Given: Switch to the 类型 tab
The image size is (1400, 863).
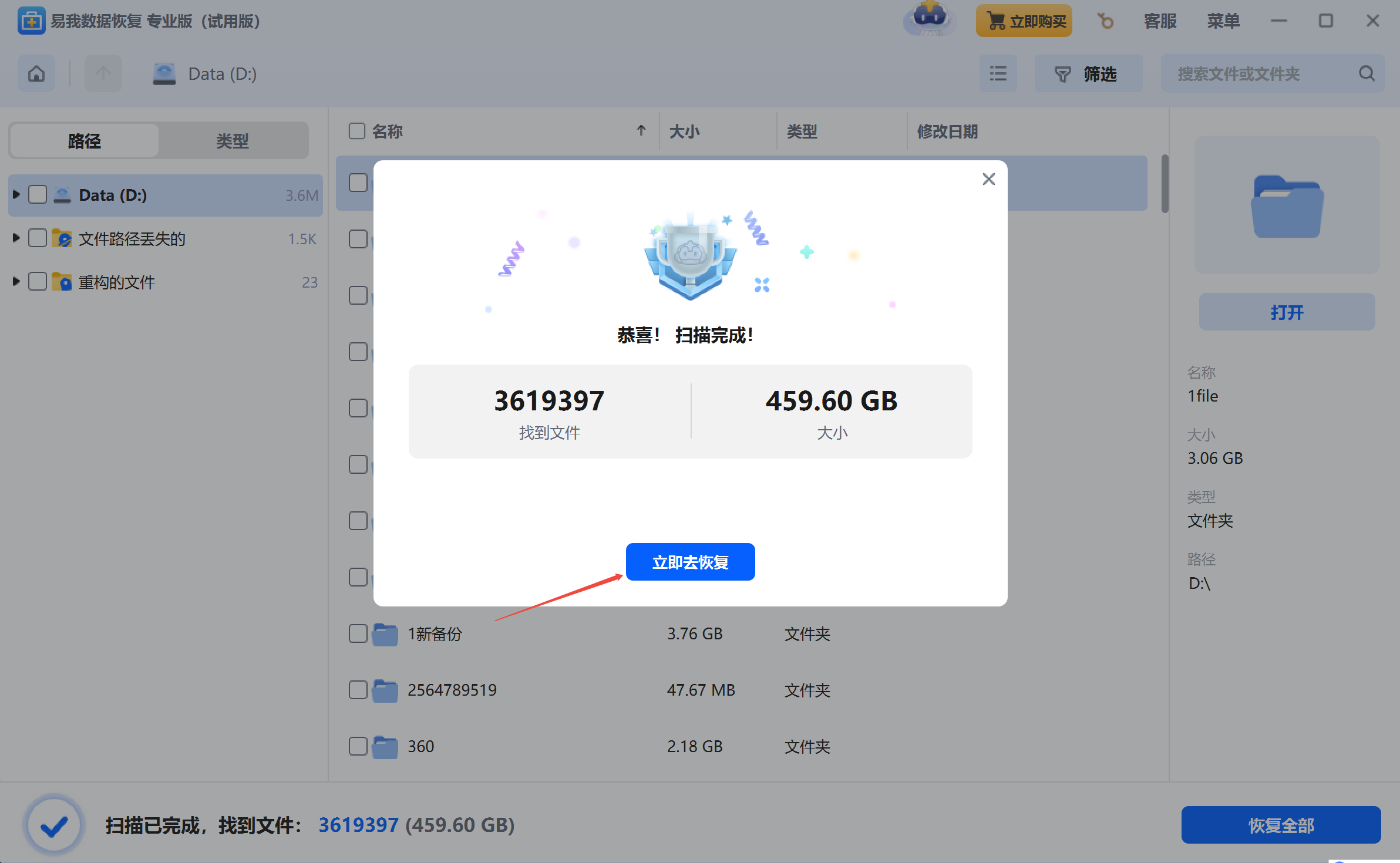Looking at the screenshot, I should click(233, 141).
